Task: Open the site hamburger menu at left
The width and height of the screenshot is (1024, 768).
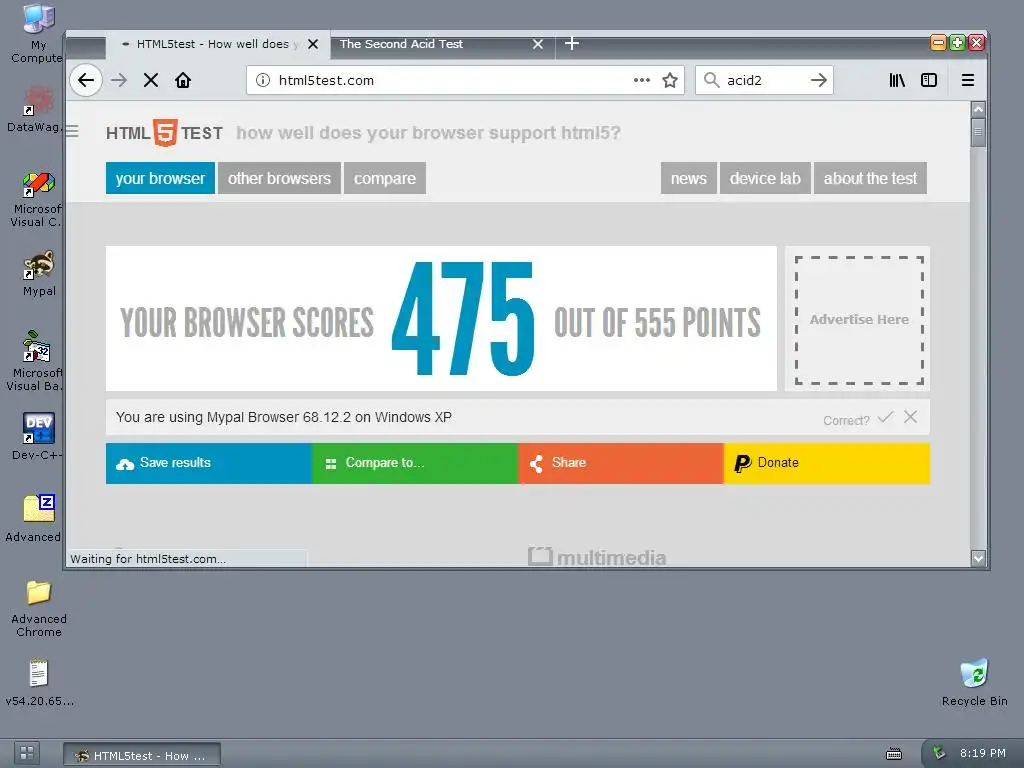Action: tap(72, 131)
